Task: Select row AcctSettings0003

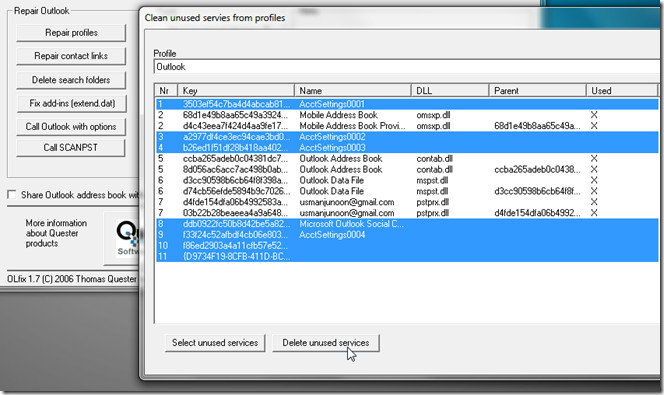Action: coord(407,148)
